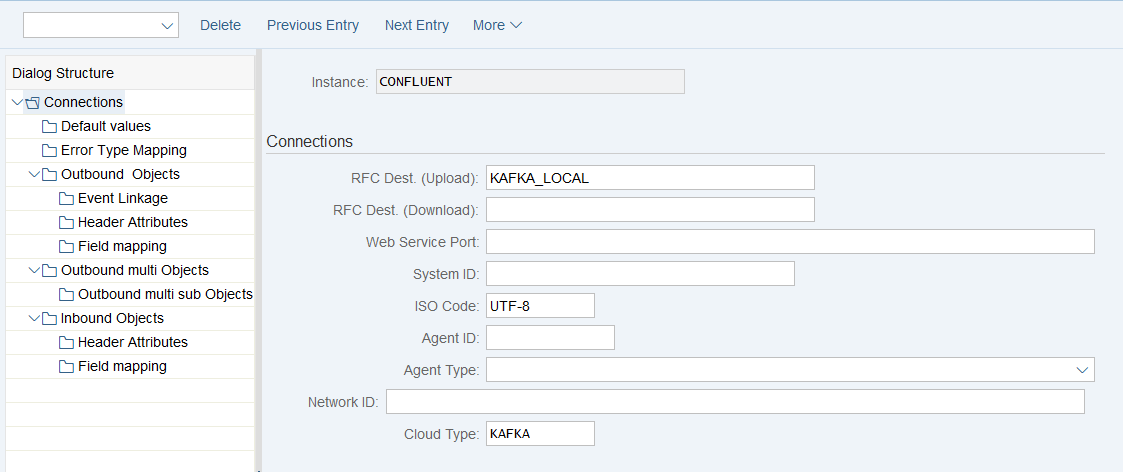The width and height of the screenshot is (1123, 472).
Task: Collapse the Connections tree node
Action: coord(17,102)
